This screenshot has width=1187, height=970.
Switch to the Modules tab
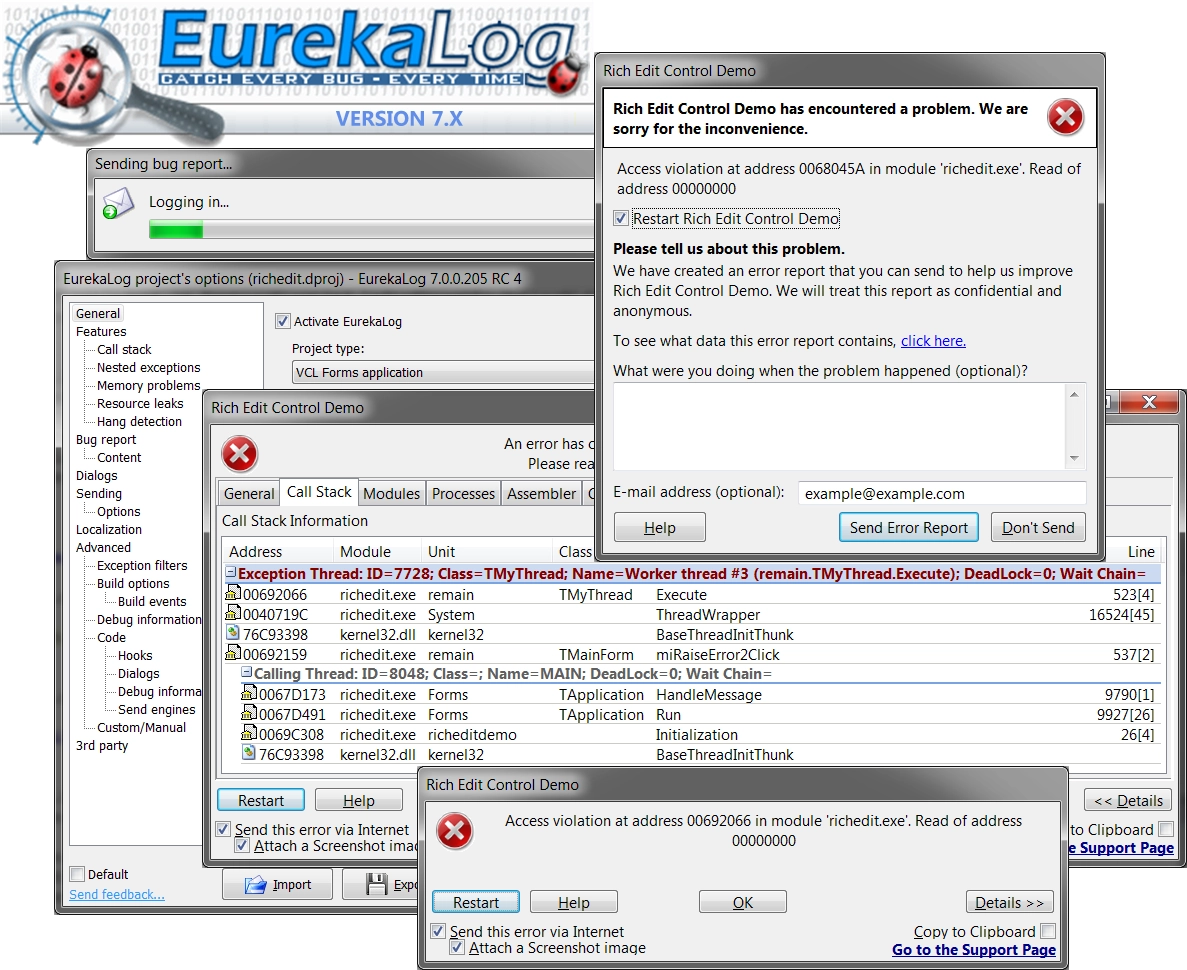(x=391, y=494)
